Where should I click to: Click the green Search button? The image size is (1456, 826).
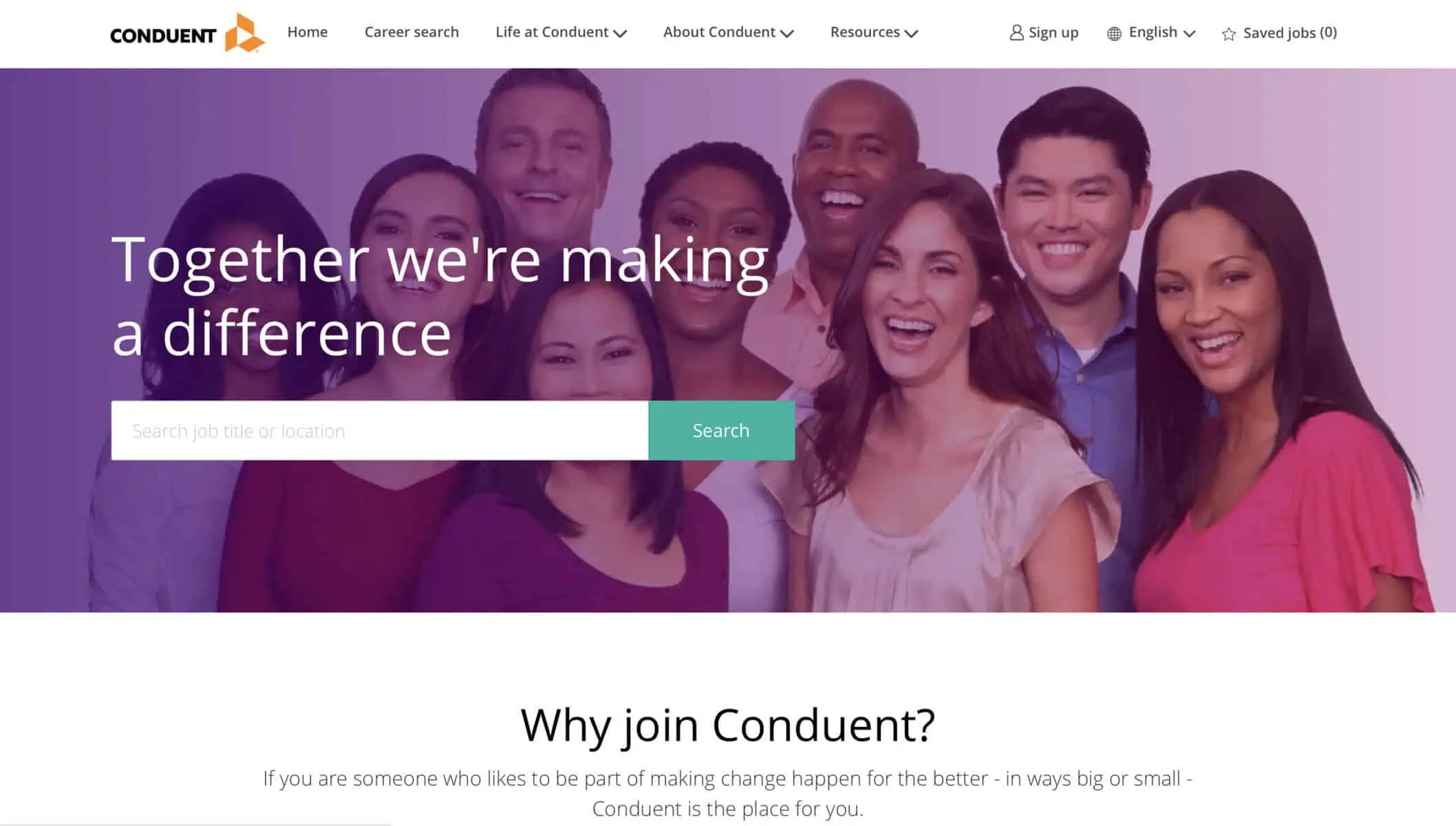721,430
